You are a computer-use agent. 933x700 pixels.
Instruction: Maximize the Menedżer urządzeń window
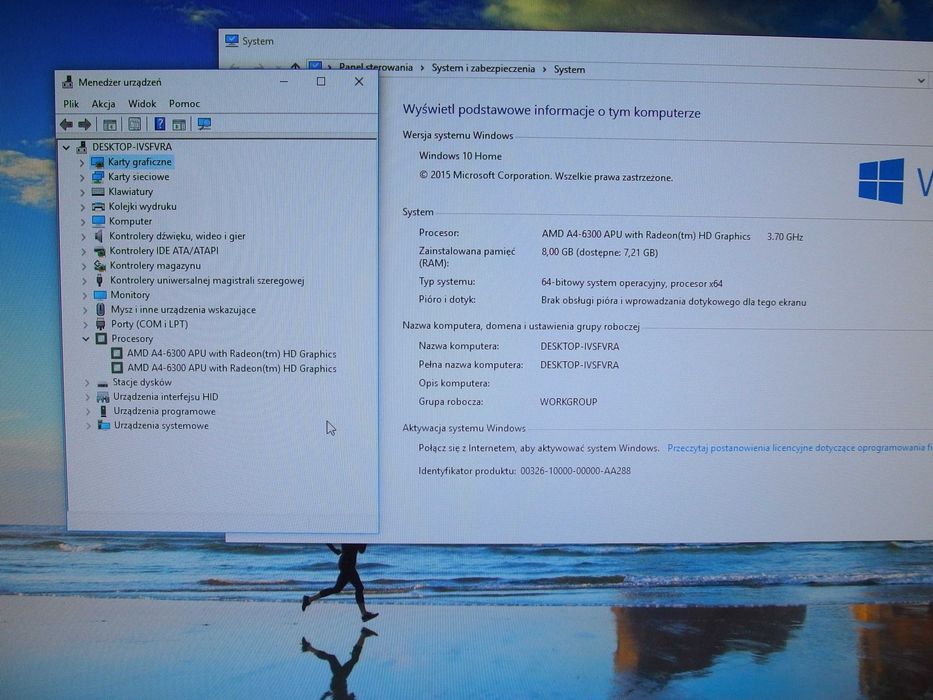pyautogui.click(x=321, y=82)
